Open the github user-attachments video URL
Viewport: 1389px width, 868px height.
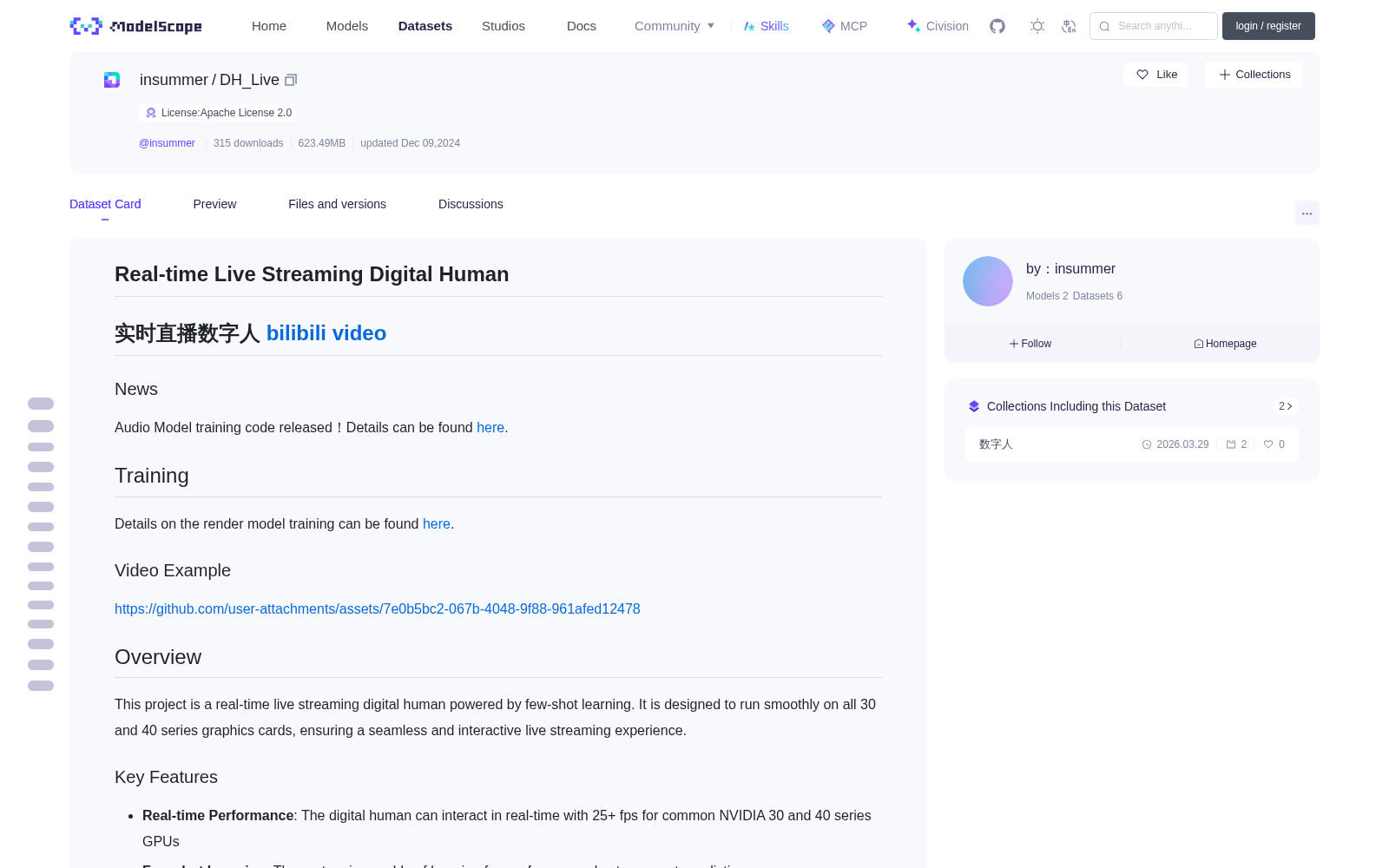click(378, 609)
